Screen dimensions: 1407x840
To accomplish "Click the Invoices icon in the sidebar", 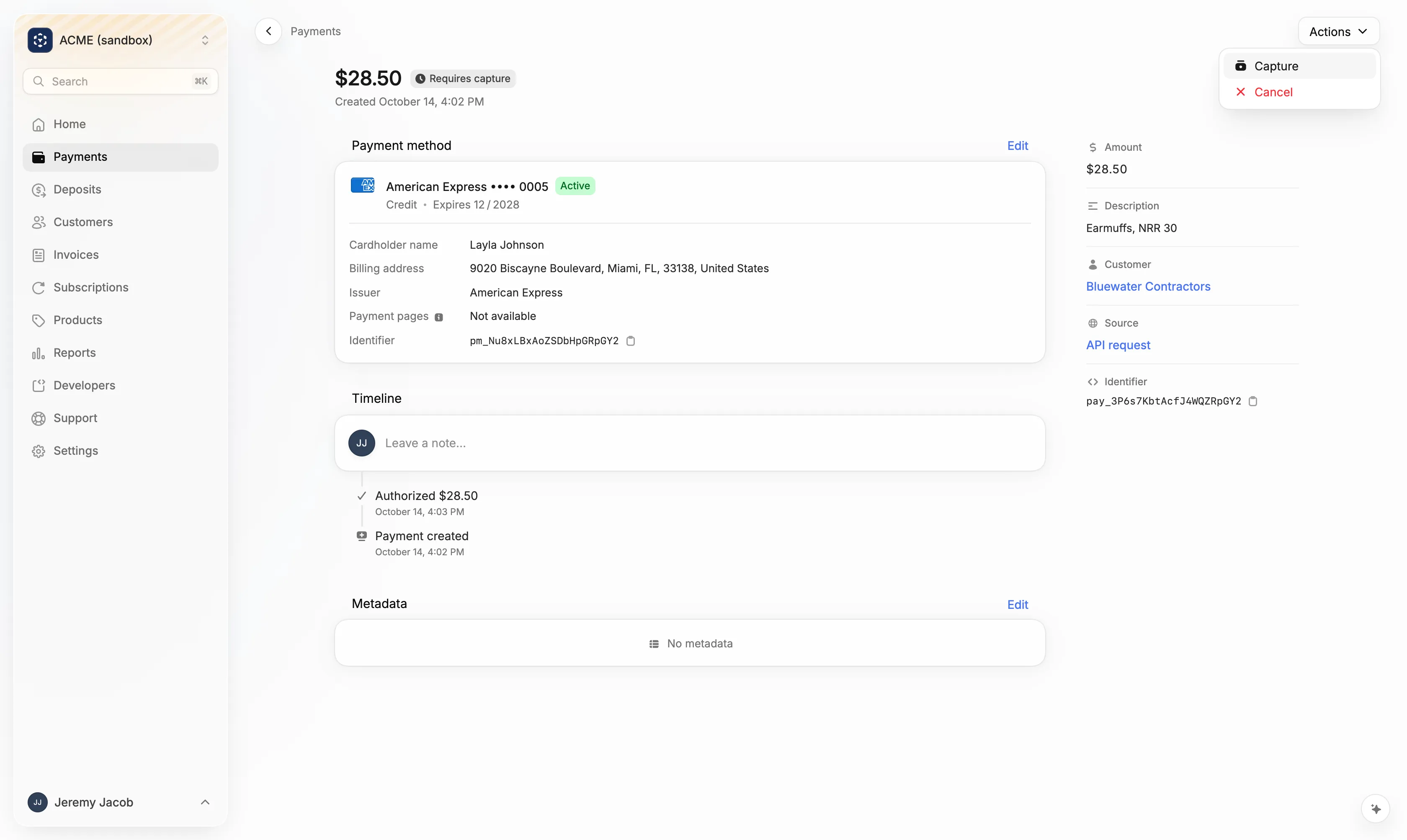I will [x=39, y=255].
